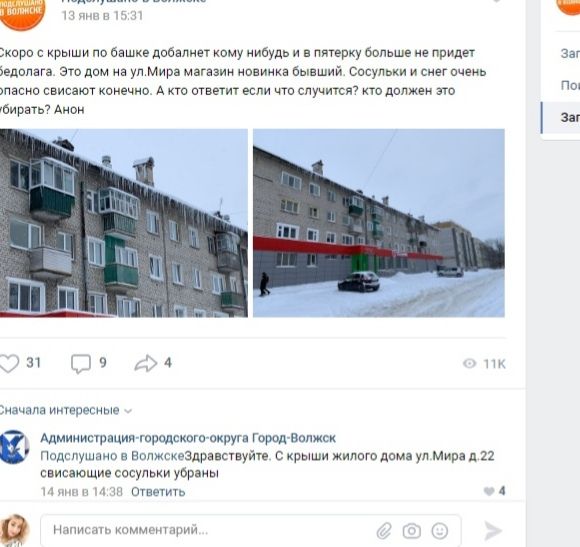
Task: Open the Администрация-городского-округа Город-Волжск profile link
Action: 188,438
